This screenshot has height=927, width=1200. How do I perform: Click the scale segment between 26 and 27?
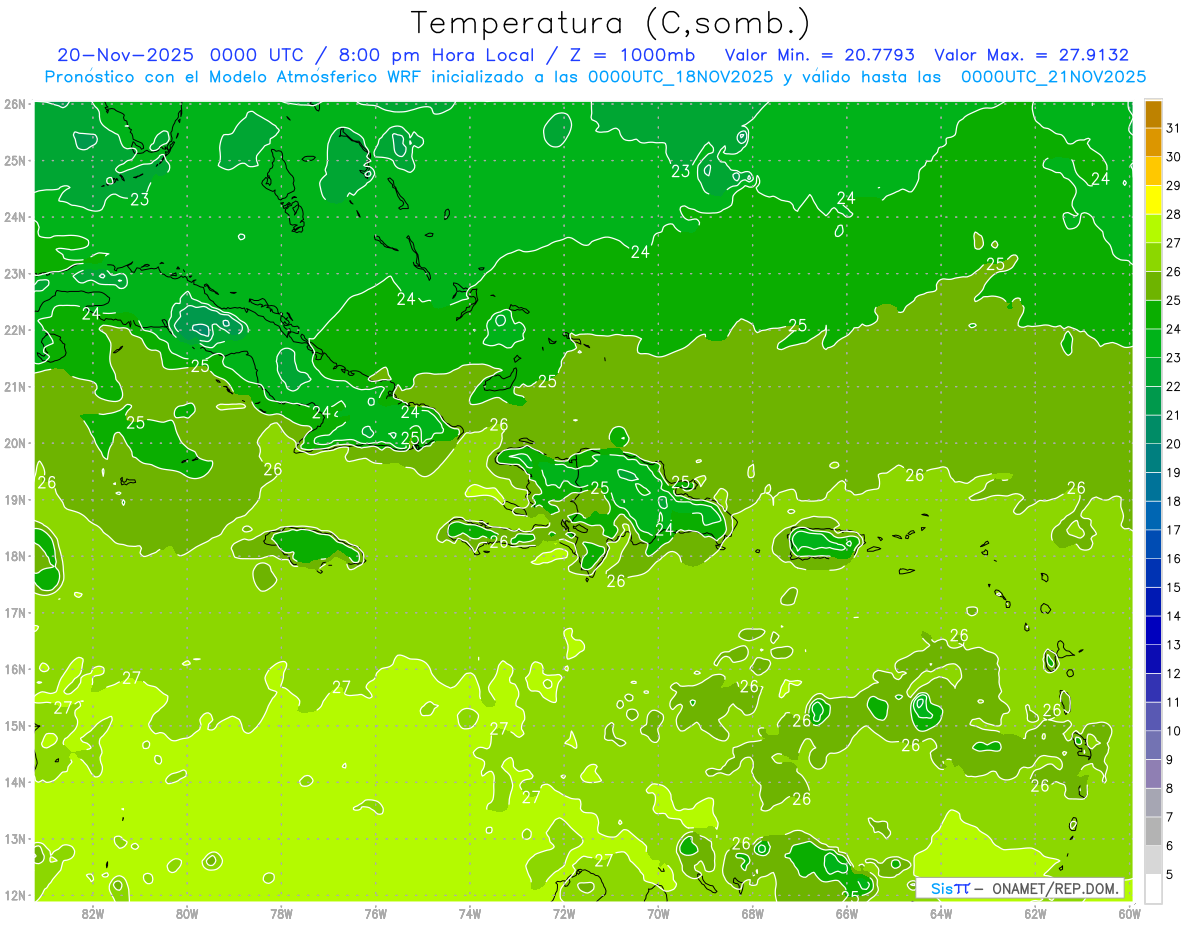pyautogui.click(x=1153, y=257)
